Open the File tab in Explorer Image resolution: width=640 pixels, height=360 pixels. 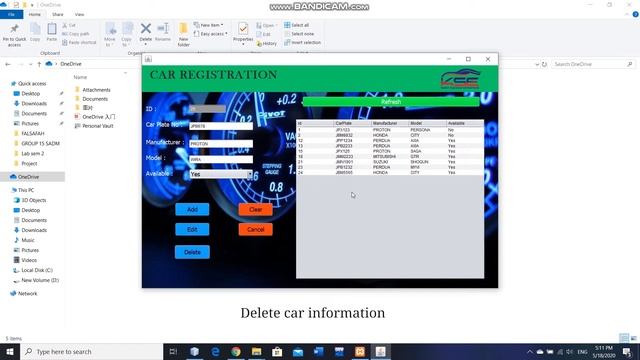(11, 15)
